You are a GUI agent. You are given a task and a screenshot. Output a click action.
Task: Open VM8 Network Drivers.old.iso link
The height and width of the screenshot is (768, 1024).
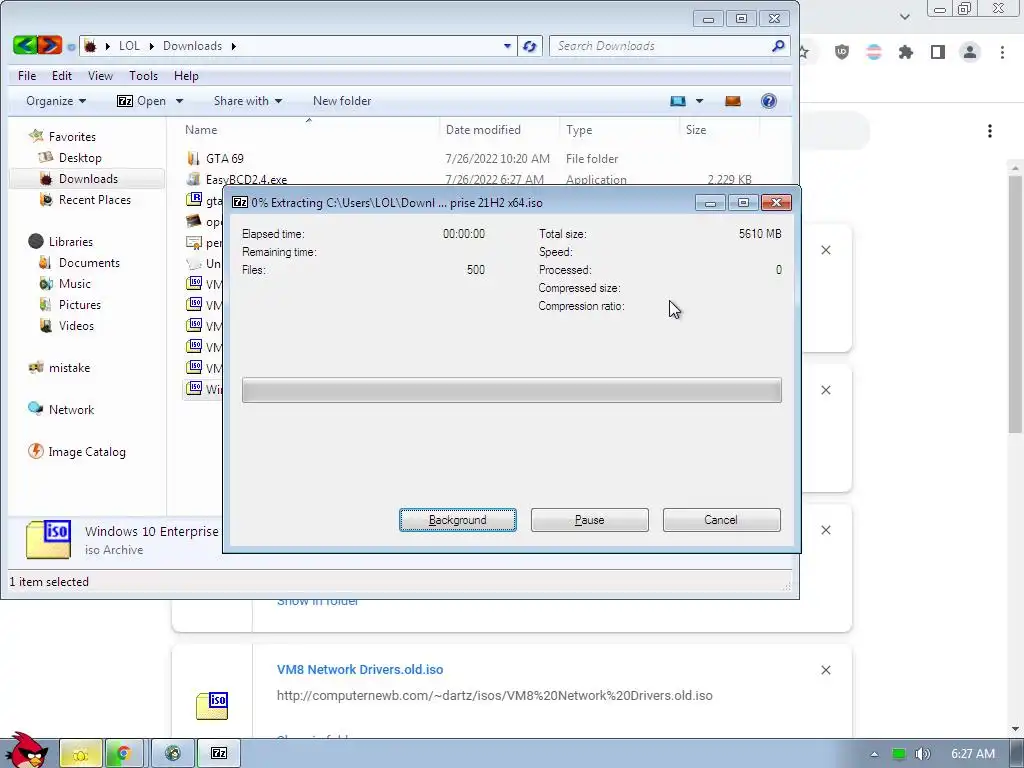[x=360, y=669]
